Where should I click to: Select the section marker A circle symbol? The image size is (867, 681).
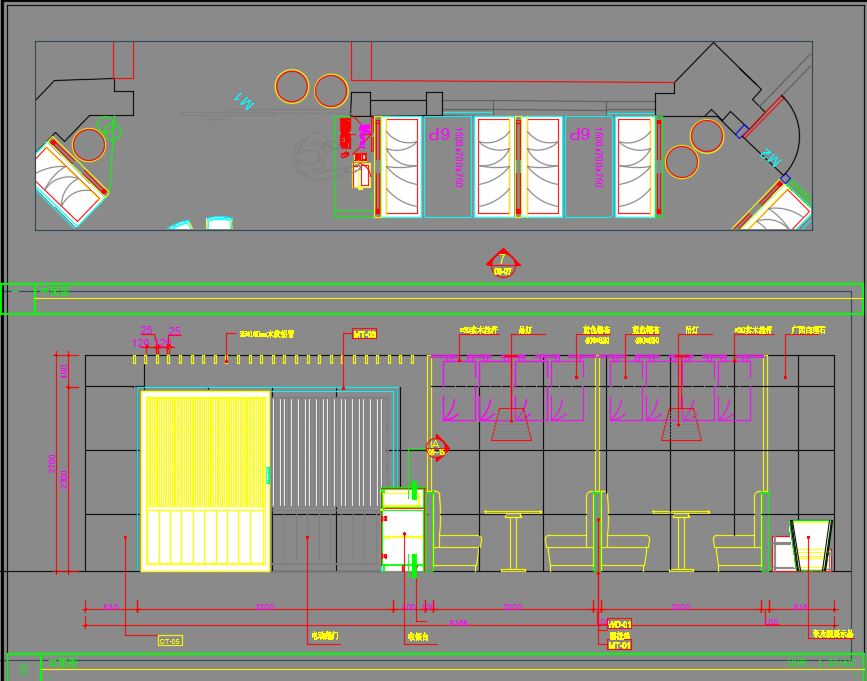[x=436, y=446]
